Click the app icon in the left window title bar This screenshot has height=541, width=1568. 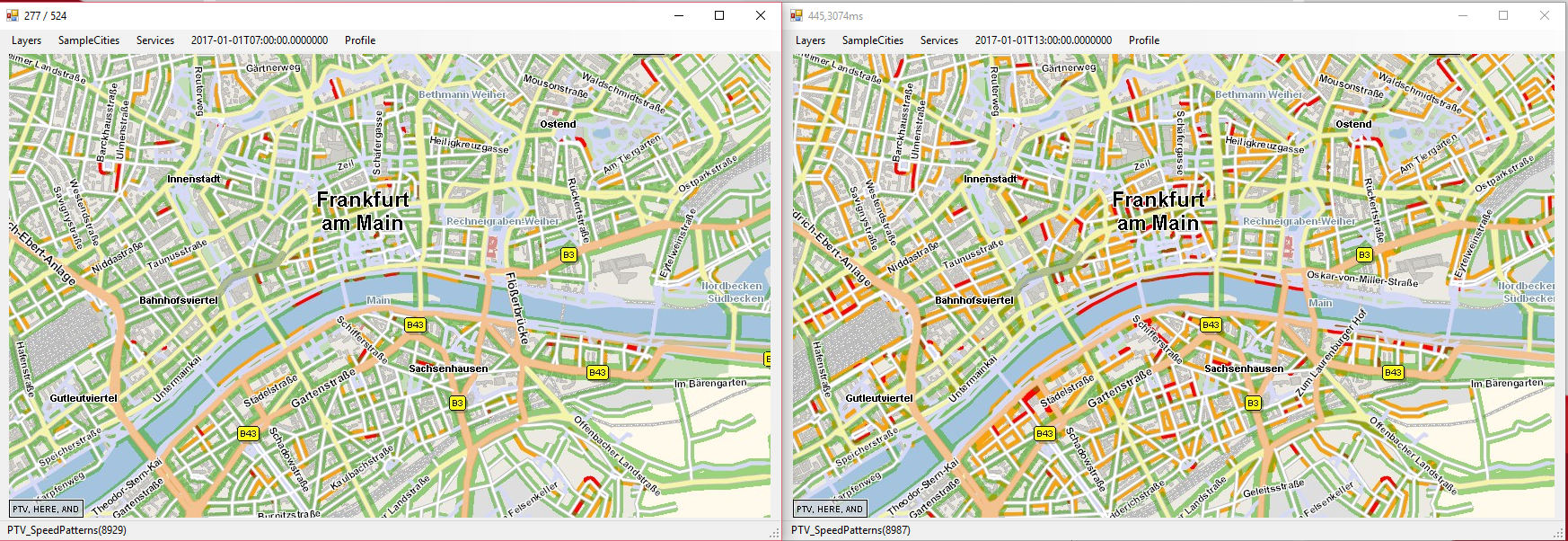tap(13, 15)
